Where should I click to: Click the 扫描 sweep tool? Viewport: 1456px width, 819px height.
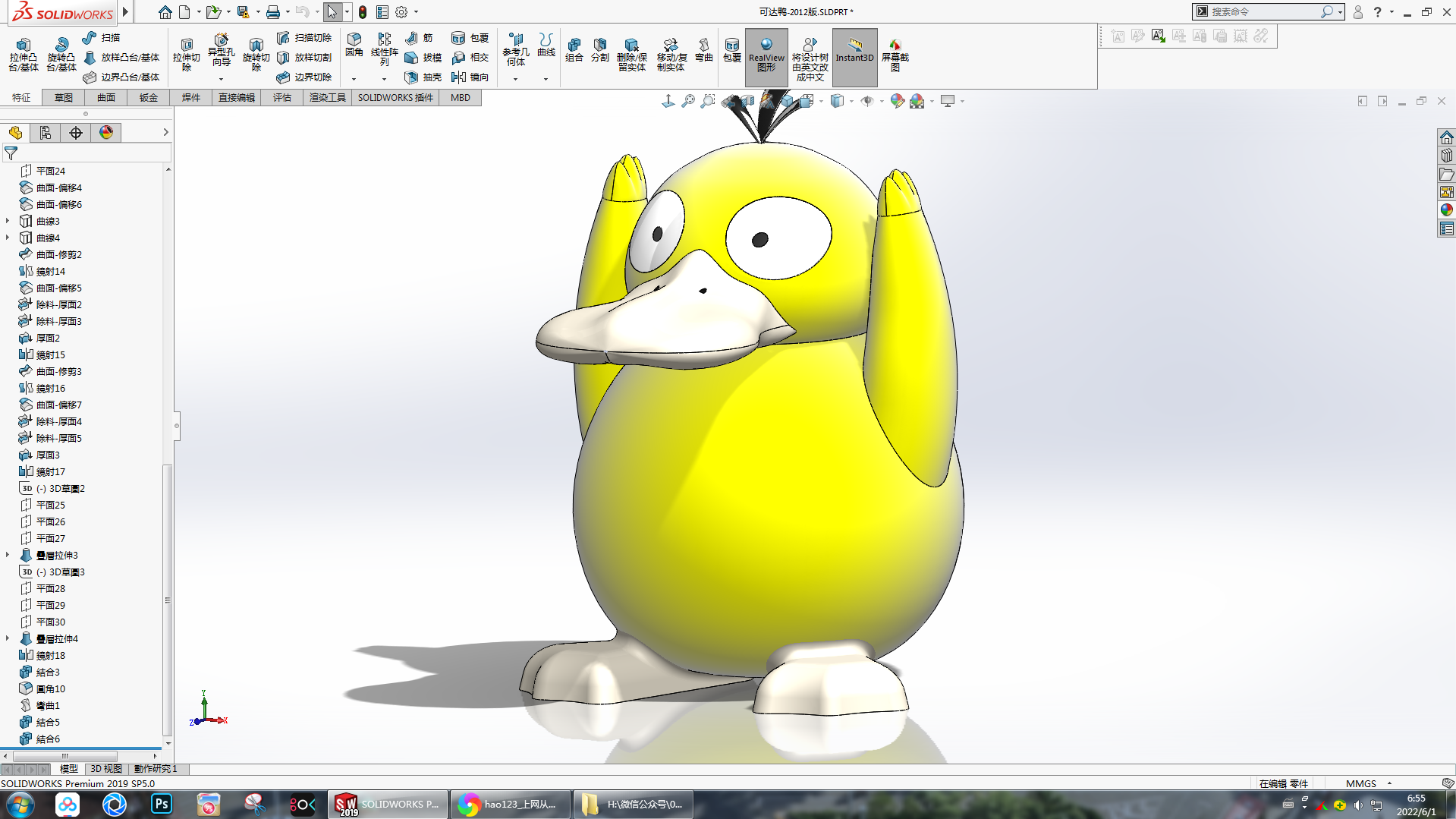(x=101, y=37)
